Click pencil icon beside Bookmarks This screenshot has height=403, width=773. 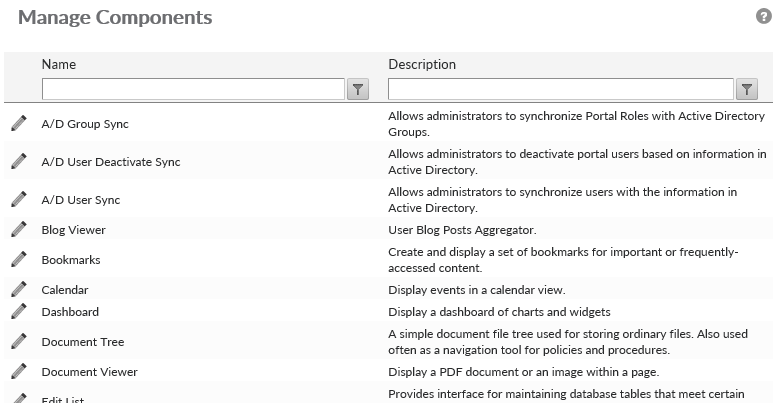pyautogui.click(x=19, y=259)
